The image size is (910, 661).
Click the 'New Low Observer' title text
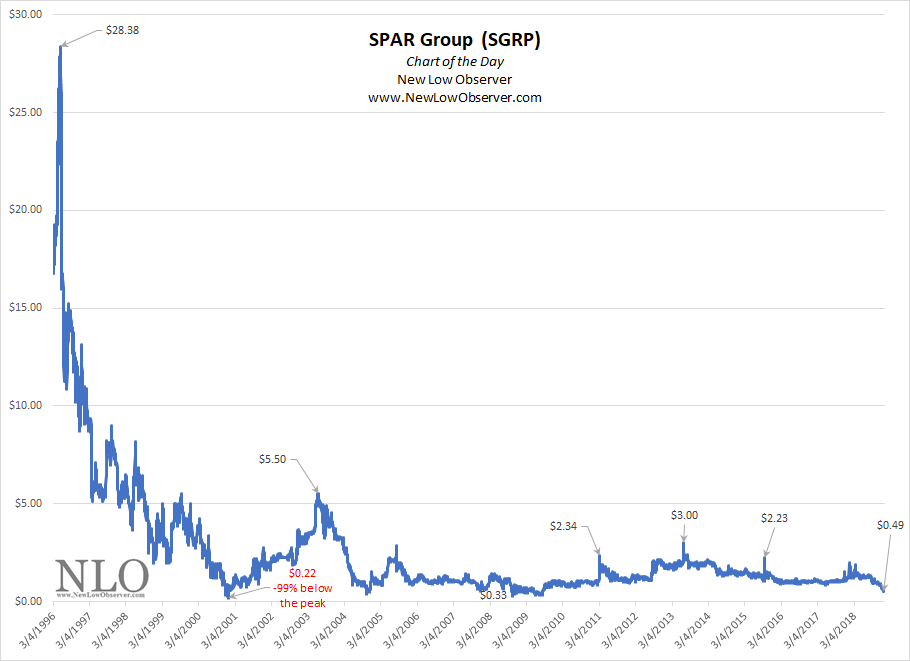[x=455, y=79]
